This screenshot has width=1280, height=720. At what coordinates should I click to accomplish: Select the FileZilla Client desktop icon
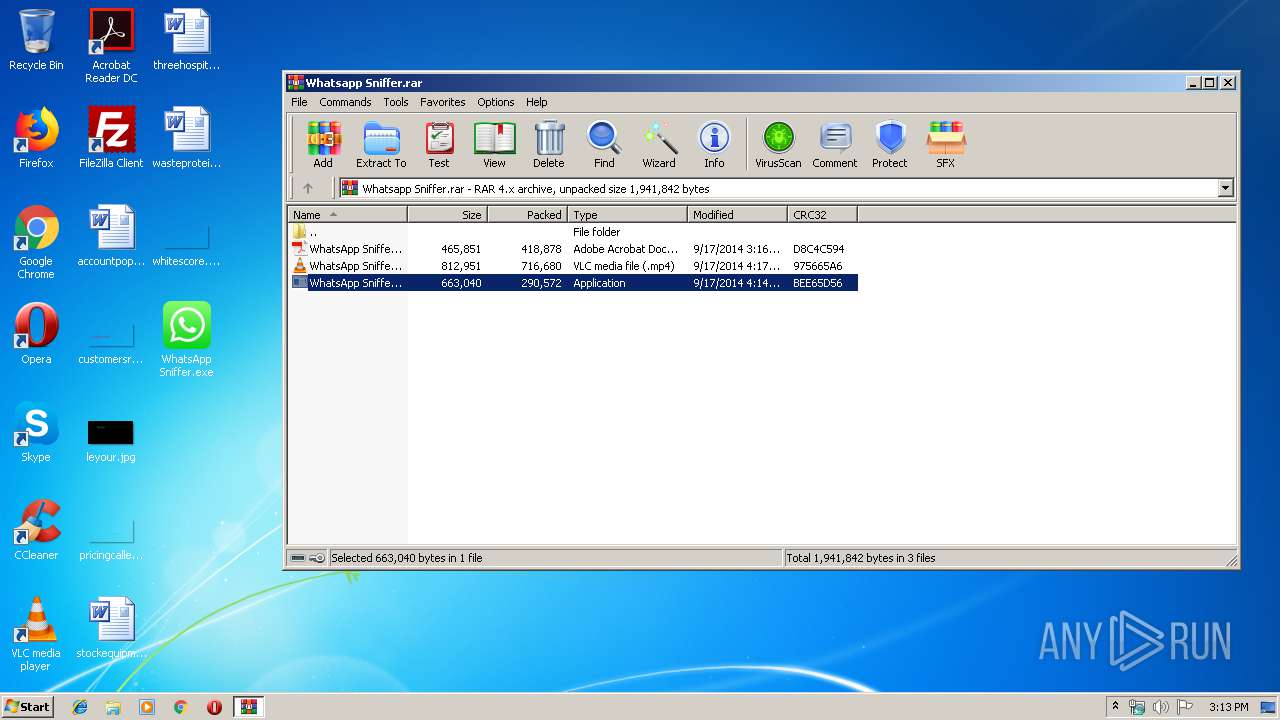click(x=111, y=138)
